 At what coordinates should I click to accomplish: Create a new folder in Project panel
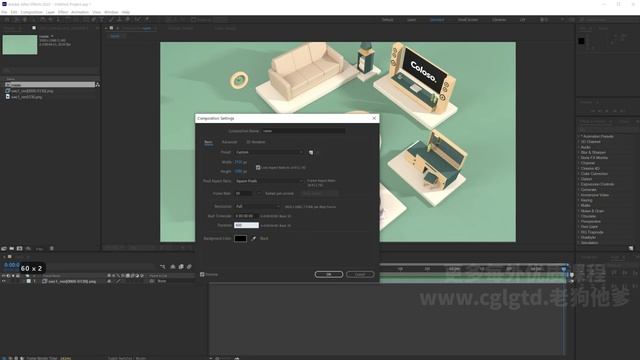point(11,248)
